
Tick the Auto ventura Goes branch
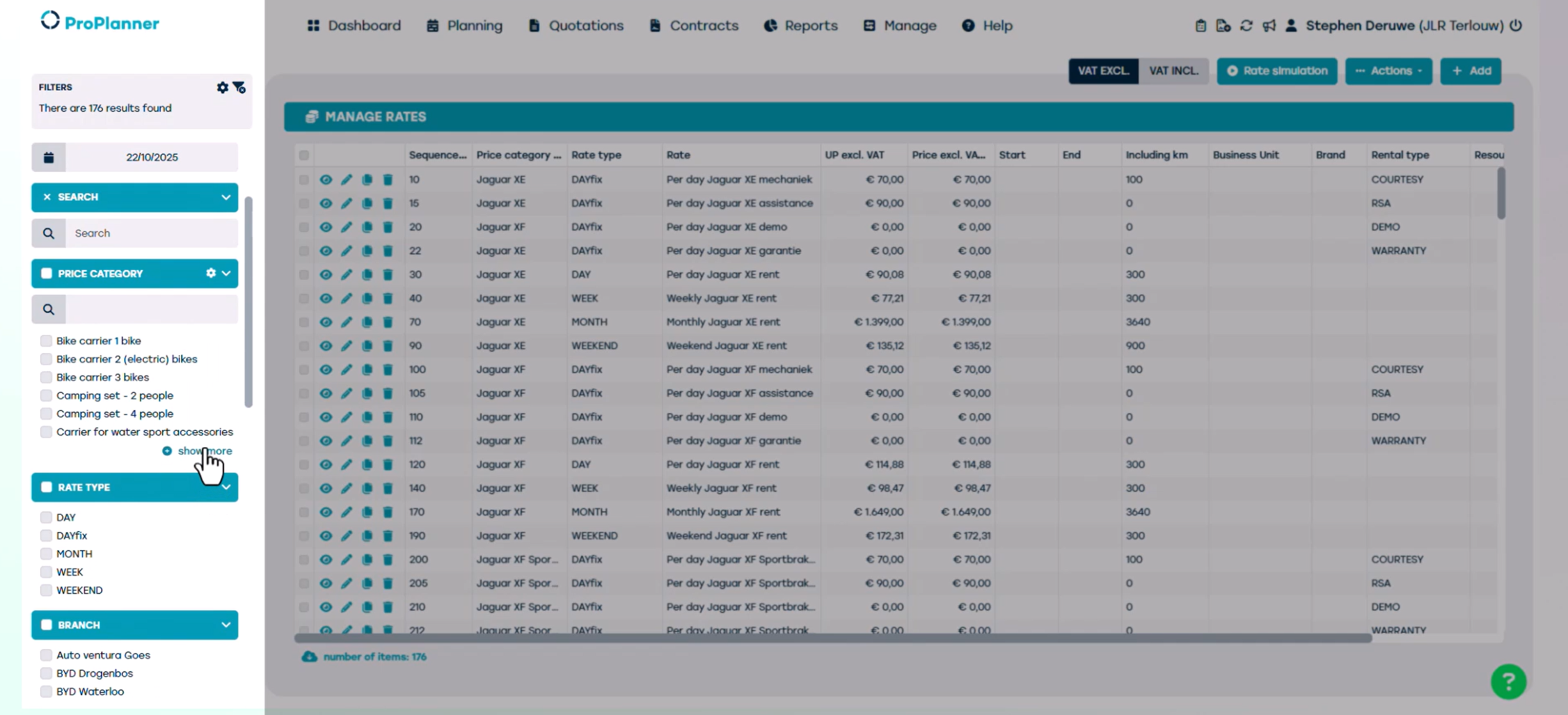[46, 655]
